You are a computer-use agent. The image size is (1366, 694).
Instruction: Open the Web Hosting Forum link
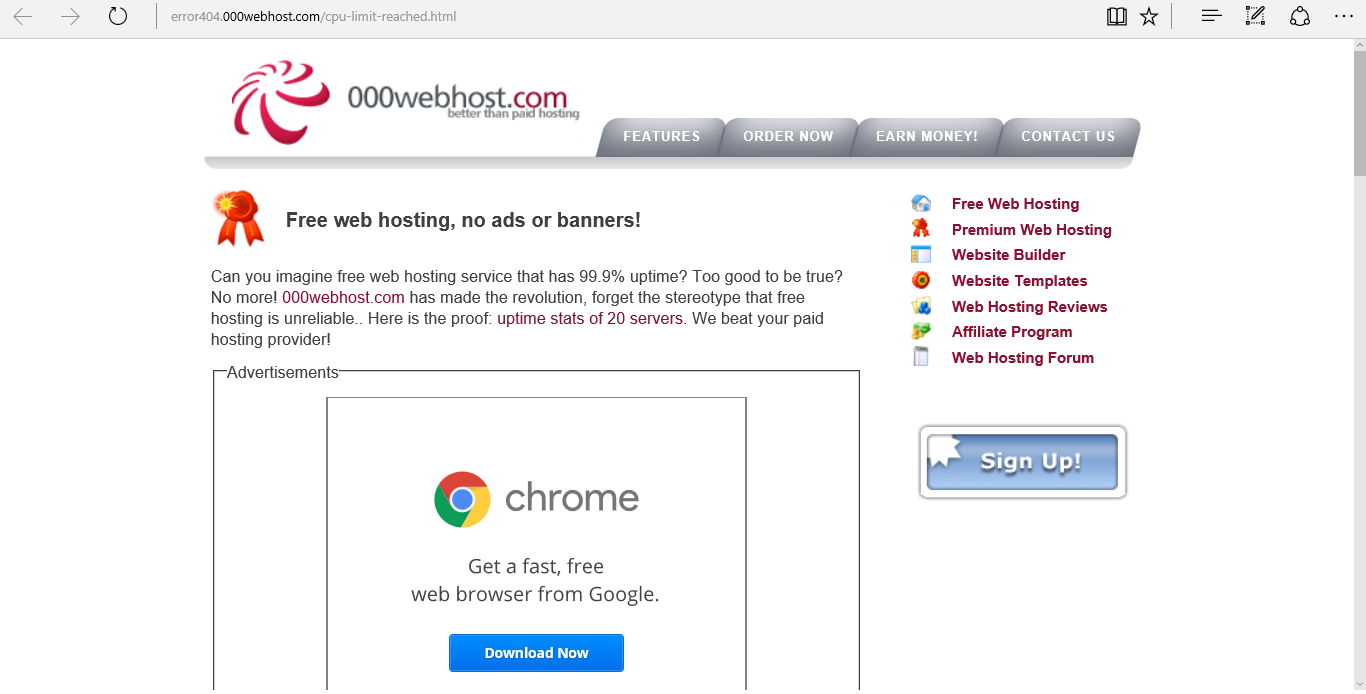tap(1022, 358)
